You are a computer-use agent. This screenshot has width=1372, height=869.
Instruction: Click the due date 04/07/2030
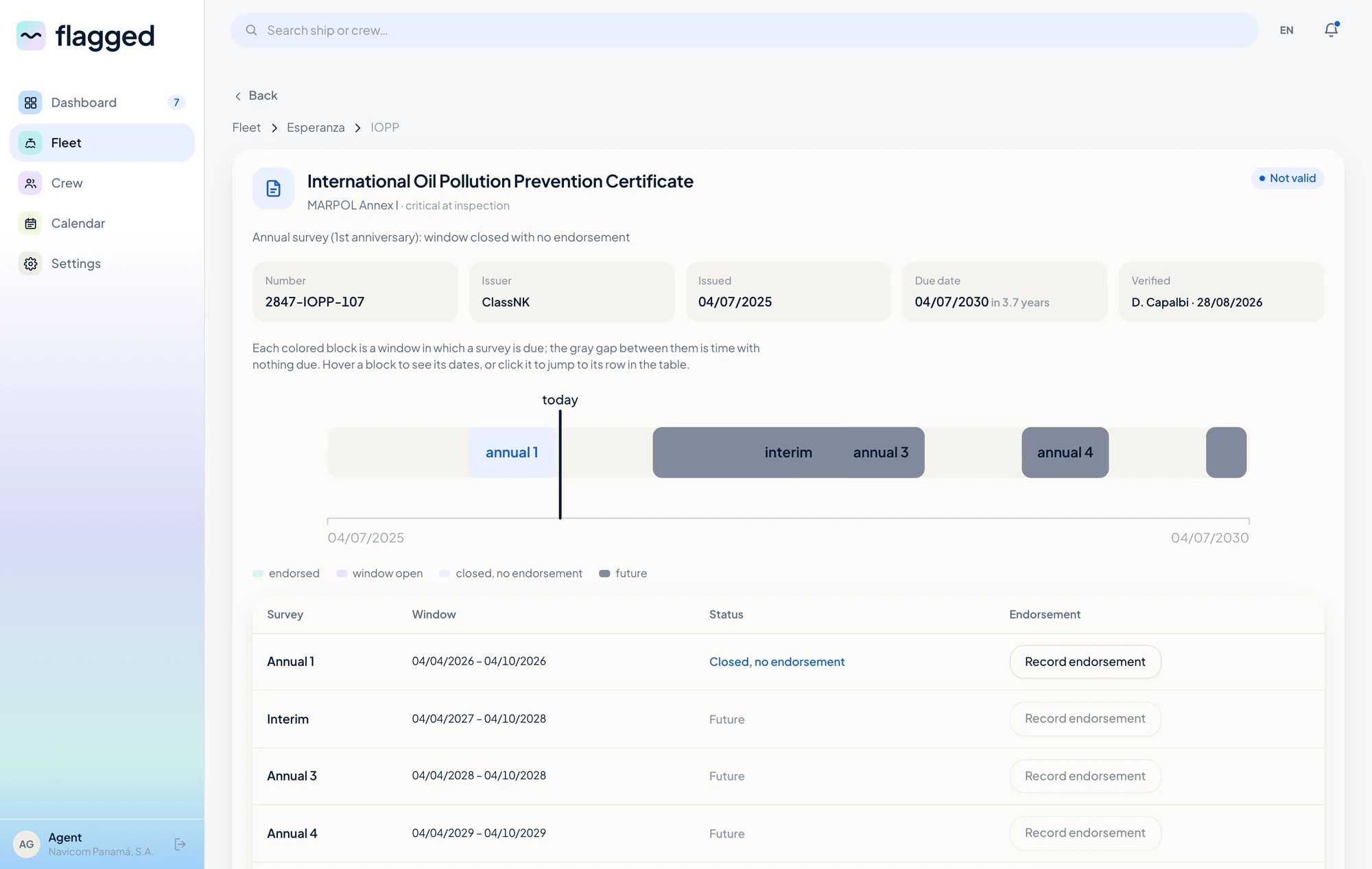coord(951,302)
